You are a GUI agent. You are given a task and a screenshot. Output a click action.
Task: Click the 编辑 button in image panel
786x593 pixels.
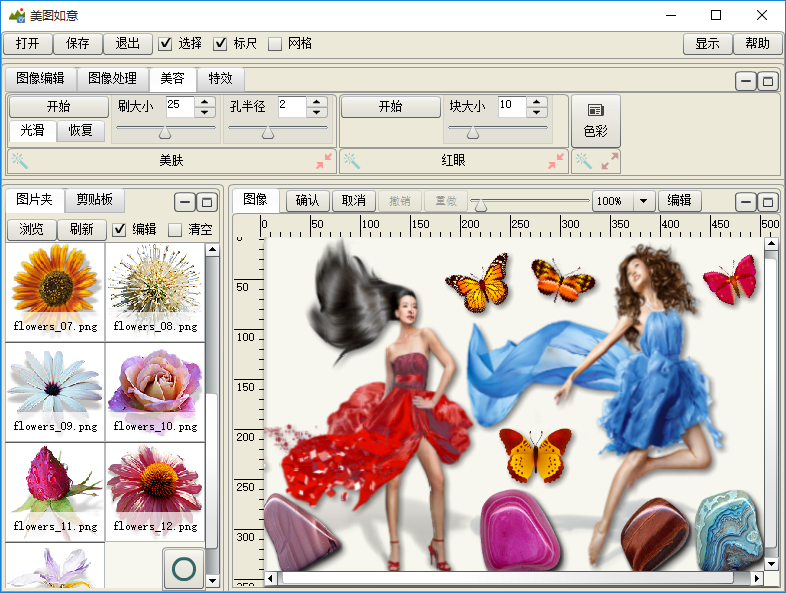(x=679, y=201)
